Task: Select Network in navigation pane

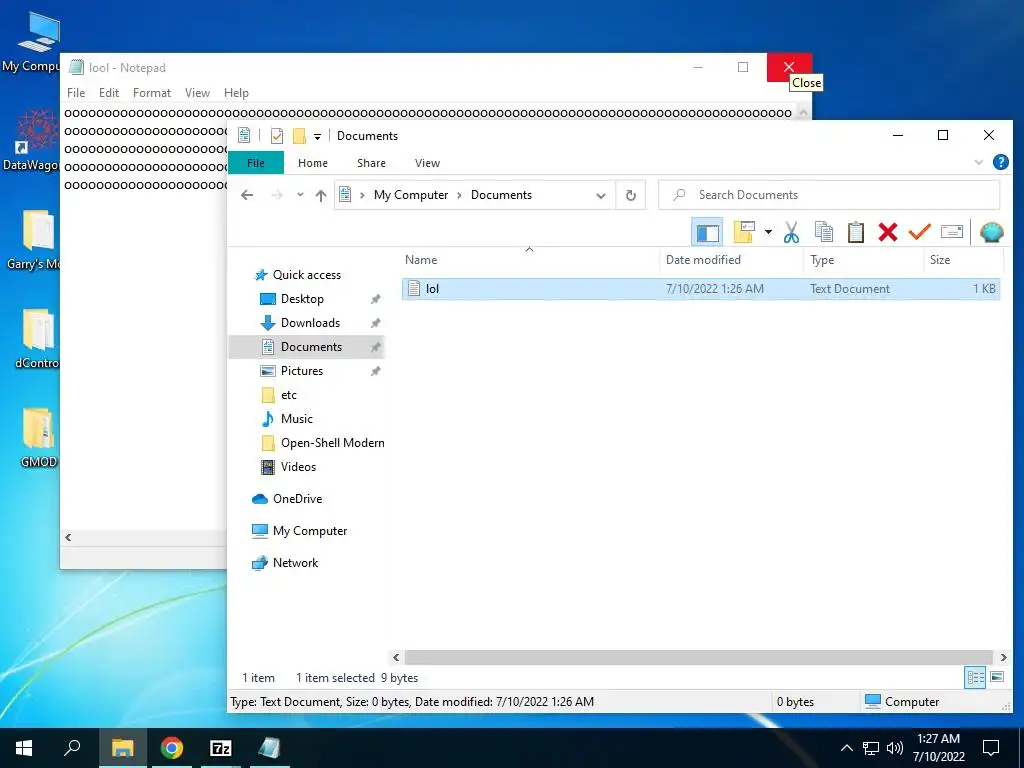Action: 295,563
